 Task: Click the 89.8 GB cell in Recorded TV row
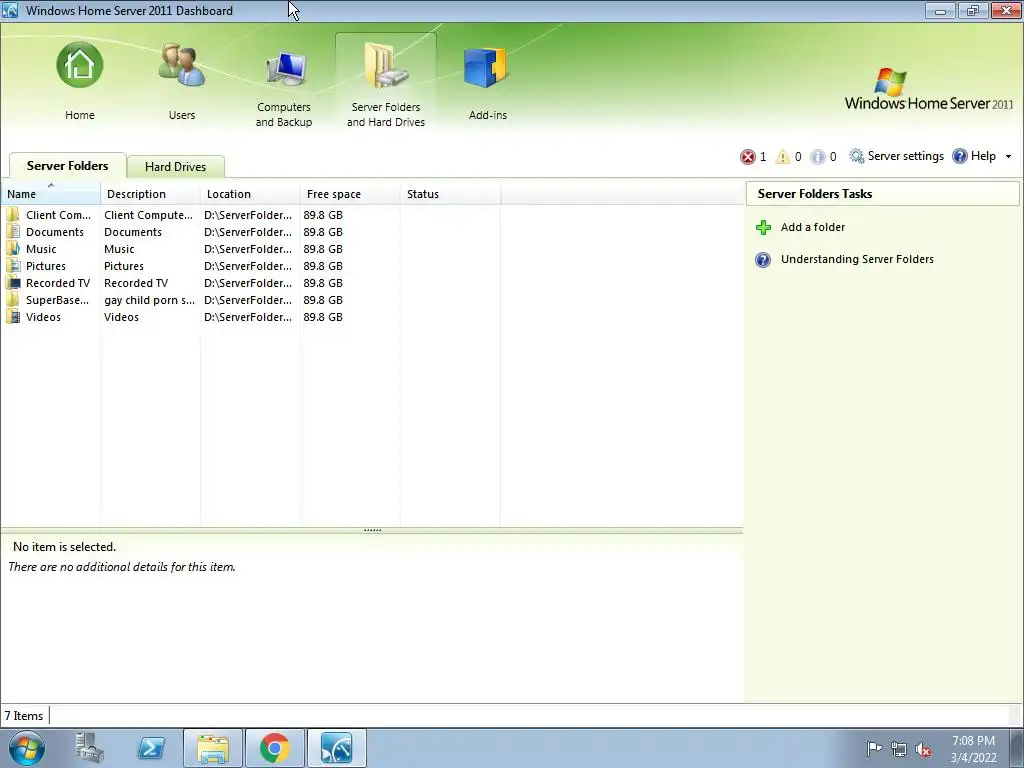pyautogui.click(x=323, y=283)
